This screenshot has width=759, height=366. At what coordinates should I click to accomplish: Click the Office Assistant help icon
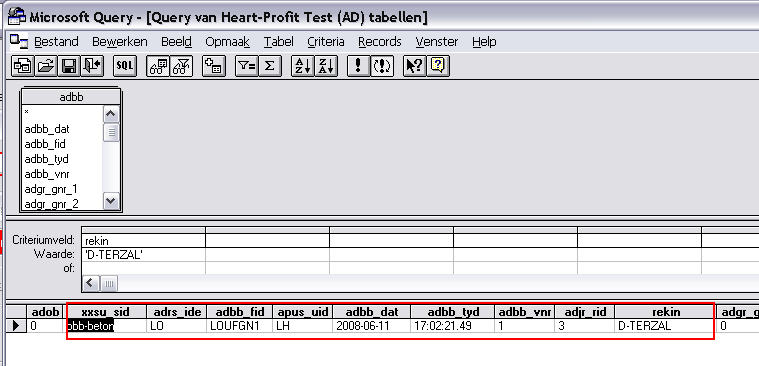click(x=438, y=66)
